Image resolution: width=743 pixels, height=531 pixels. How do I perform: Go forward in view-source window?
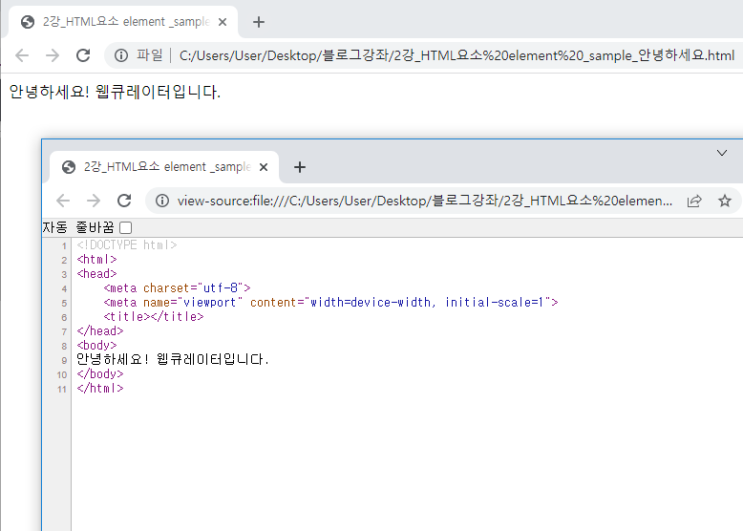[x=93, y=201]
